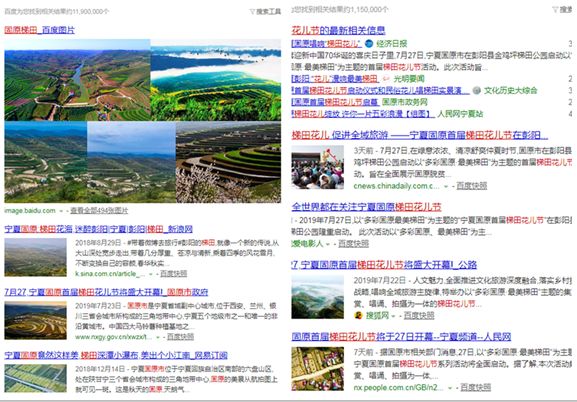Open the cloud-covered green terrace image
Screen dimensions: 577x402
[x=216, y=80]
